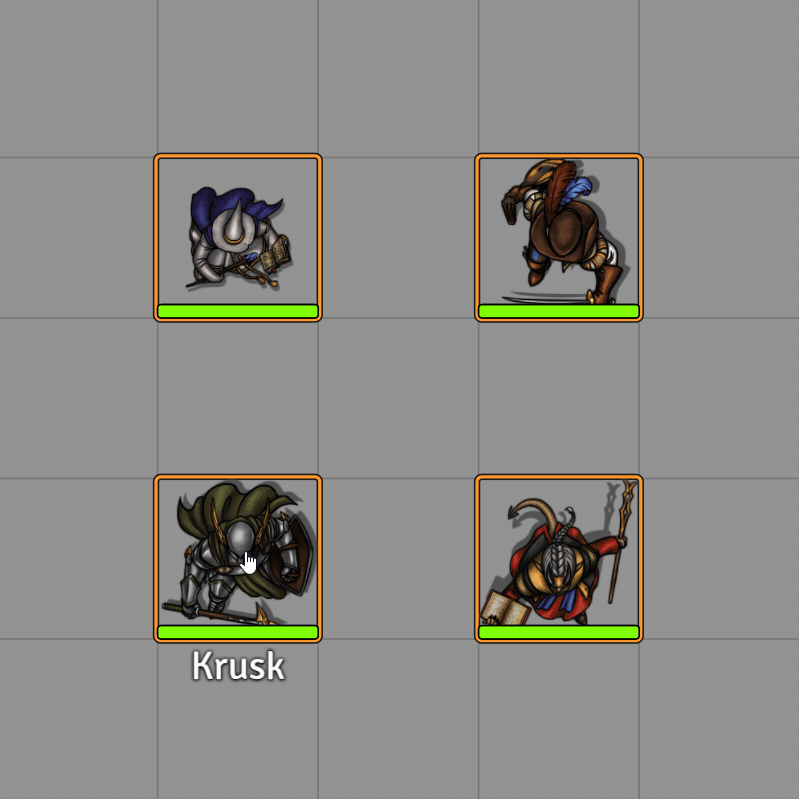Screen dimensions: 799x799
Task: Click the spear beneath Krusk's feet
Action: [219, 613]
